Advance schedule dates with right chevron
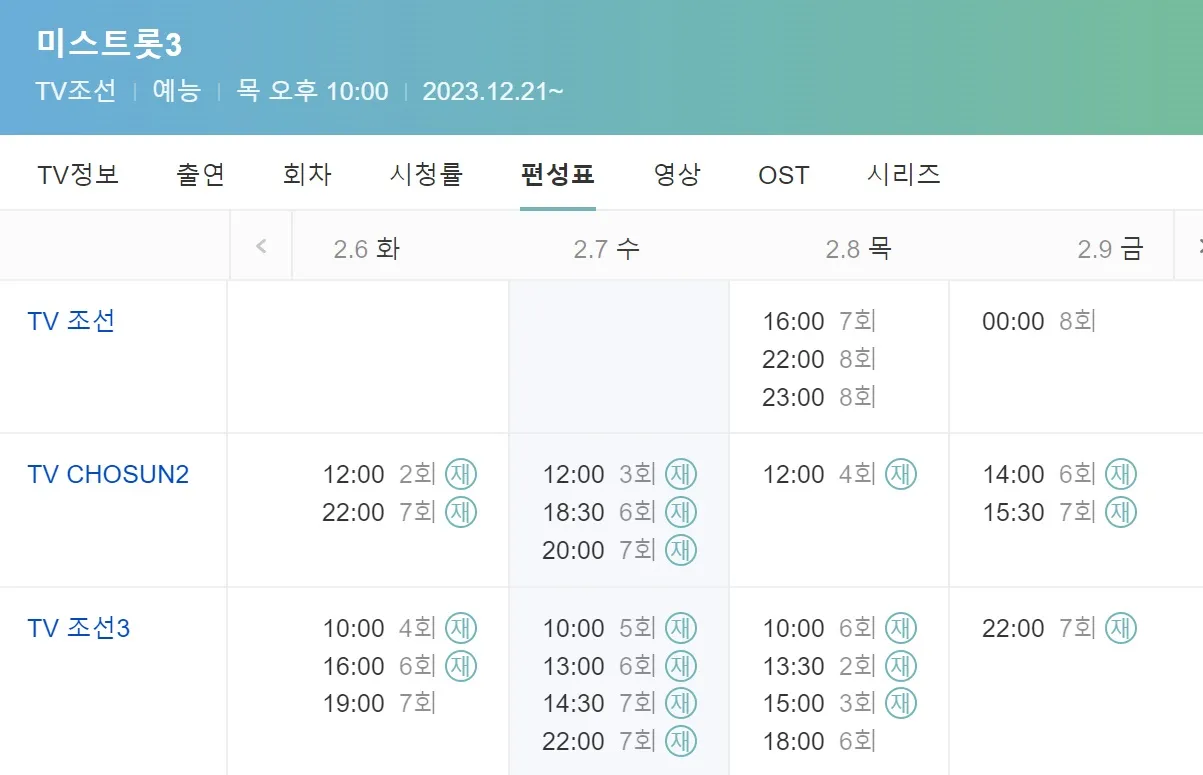1203x775 pixels. tap(1190, 246)
